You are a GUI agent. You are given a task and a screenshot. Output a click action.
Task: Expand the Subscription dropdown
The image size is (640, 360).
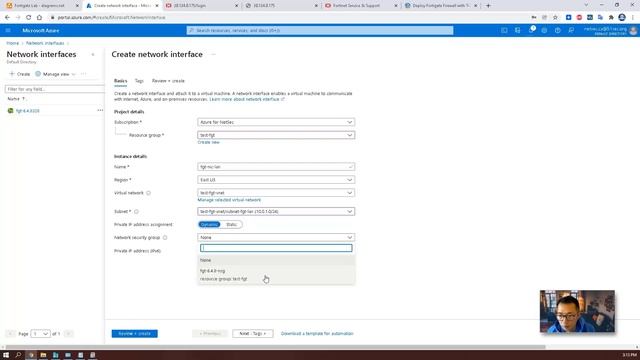point(276,122)
